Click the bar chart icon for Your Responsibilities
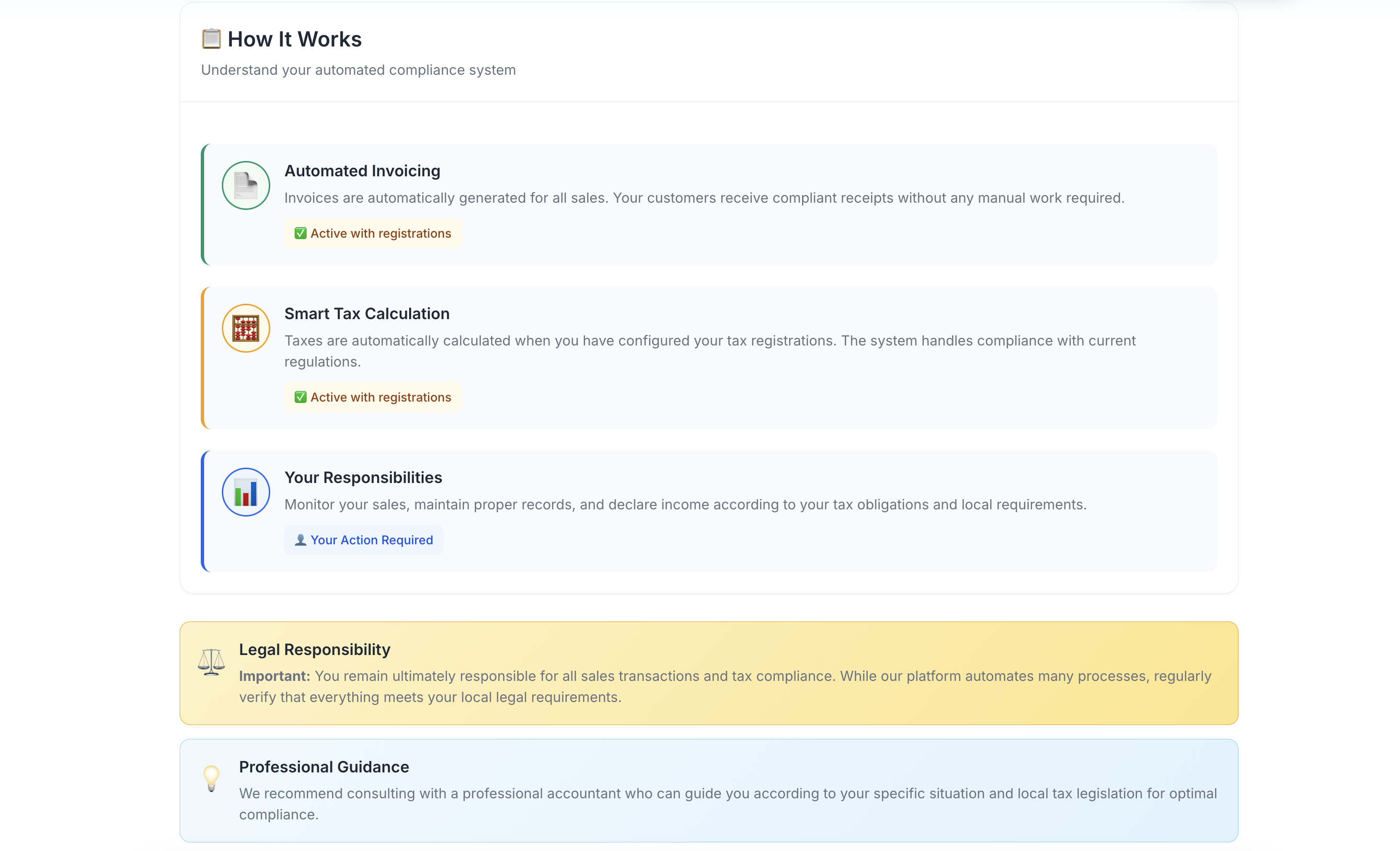The image size is (1400, 851). 245,492
